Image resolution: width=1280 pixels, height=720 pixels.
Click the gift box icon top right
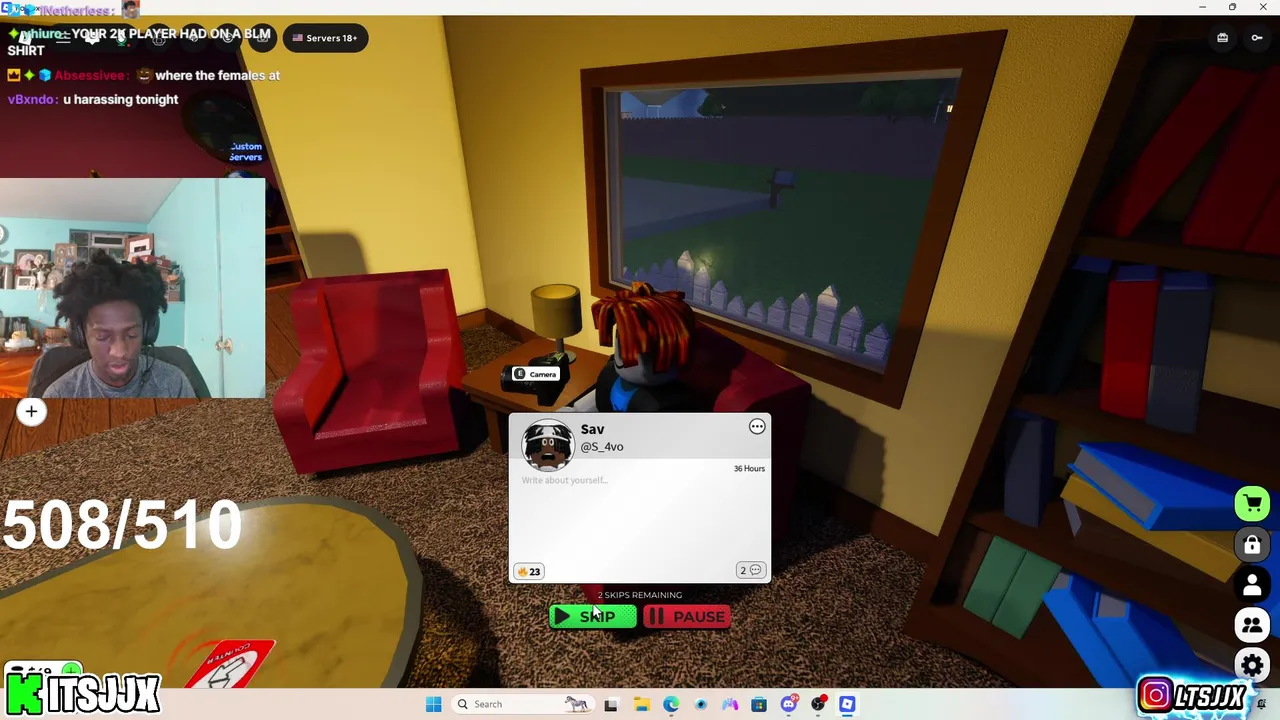tap(1222, 38)
